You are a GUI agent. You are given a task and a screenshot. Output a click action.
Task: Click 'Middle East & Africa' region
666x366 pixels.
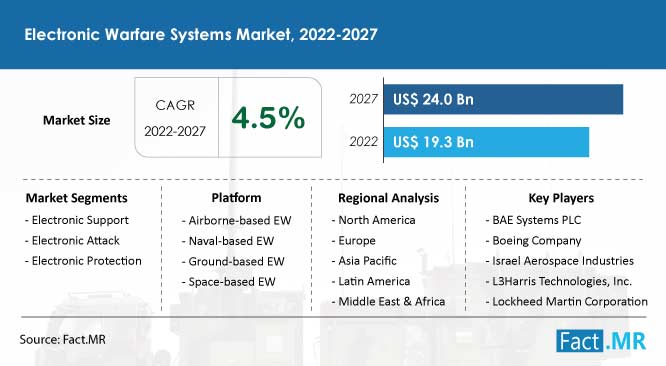392,301
